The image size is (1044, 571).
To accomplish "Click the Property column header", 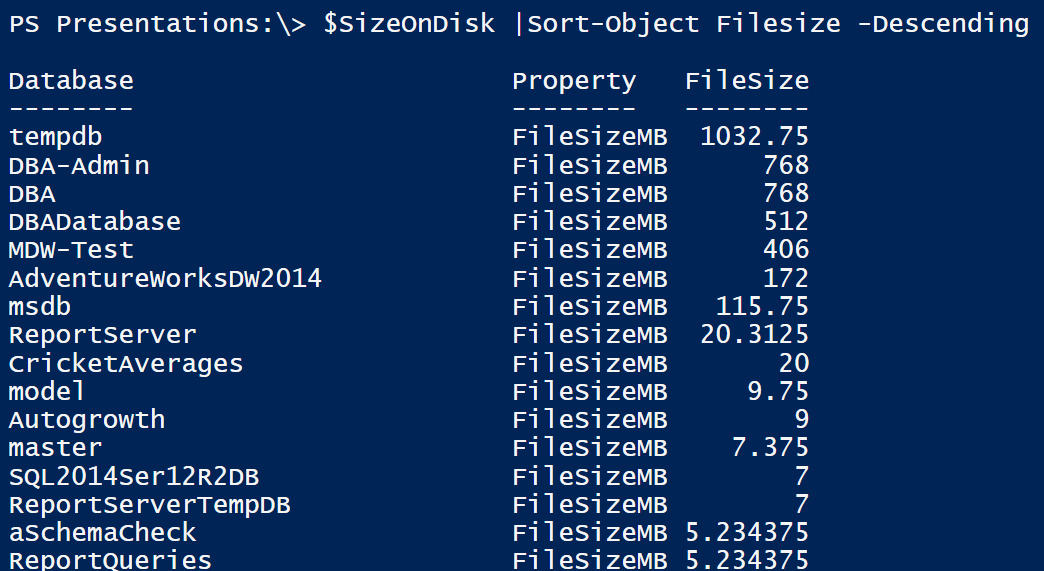I will coord(574,82).
